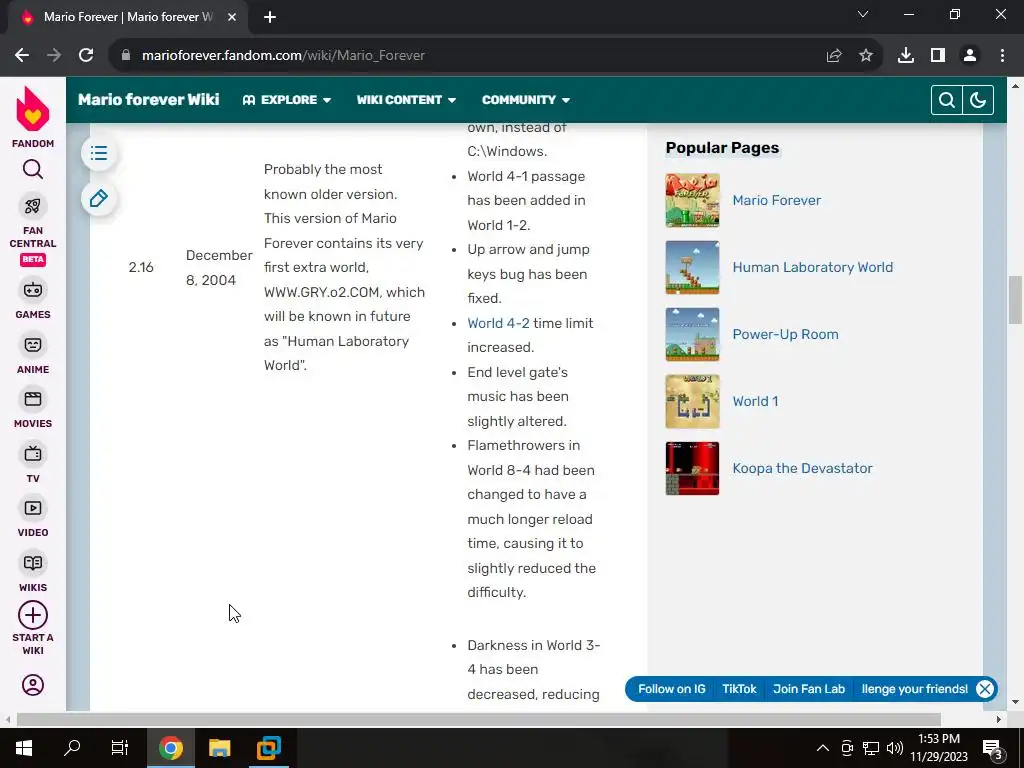Open the notification center icon
This screenshot has height=768, width=1024.
coord(993,748)
